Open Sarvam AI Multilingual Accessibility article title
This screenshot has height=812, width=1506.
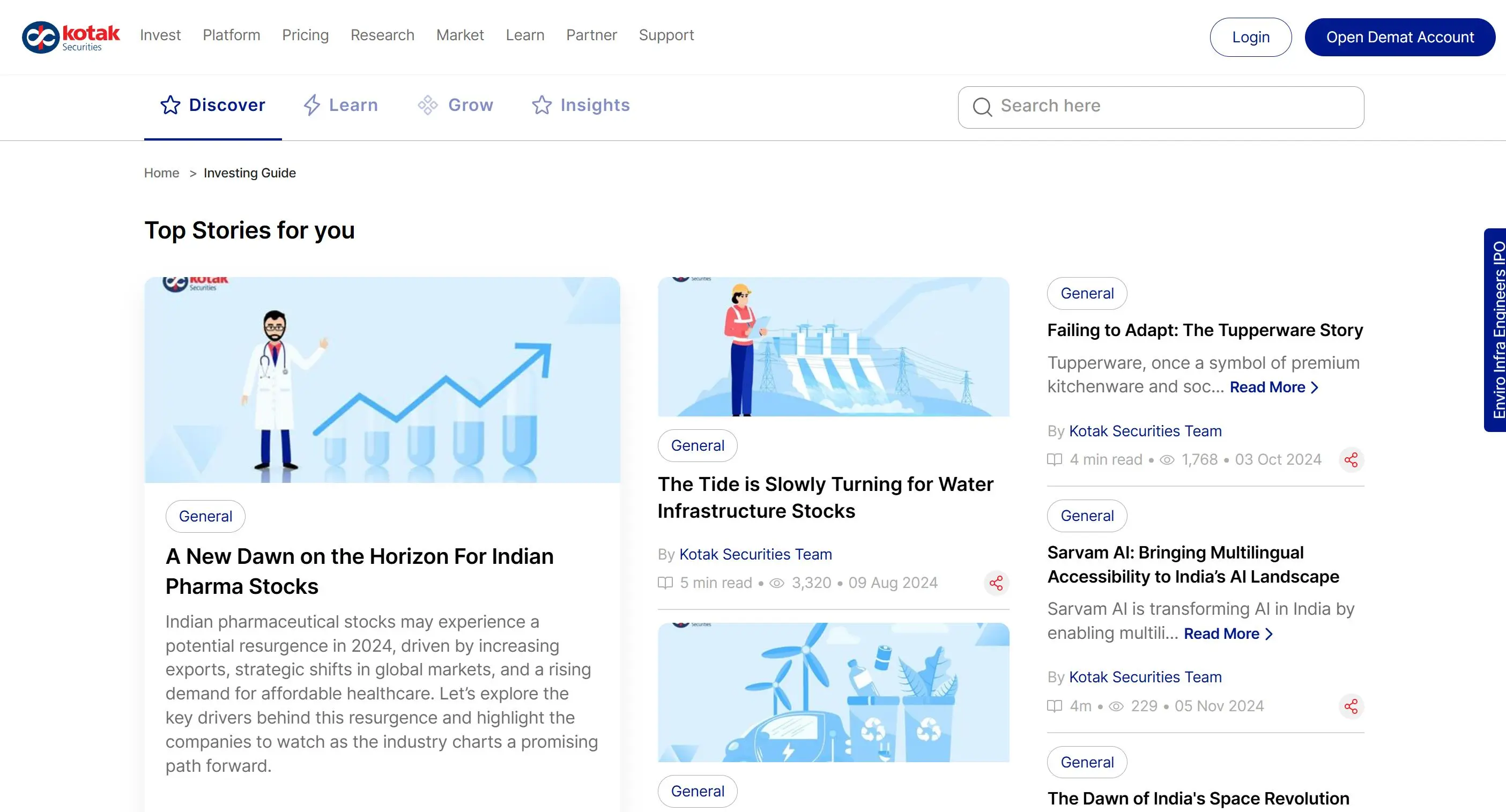1193,565
